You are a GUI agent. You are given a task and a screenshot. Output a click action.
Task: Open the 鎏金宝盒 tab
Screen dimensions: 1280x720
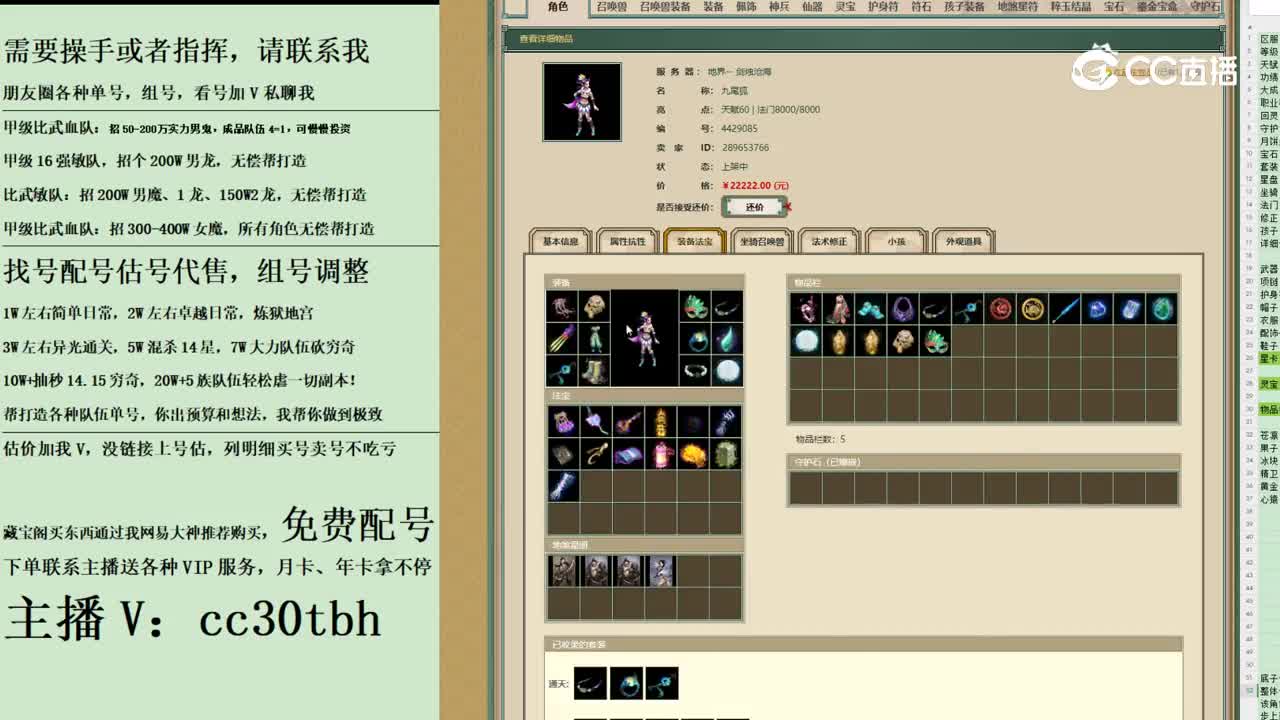(1157, 7)
